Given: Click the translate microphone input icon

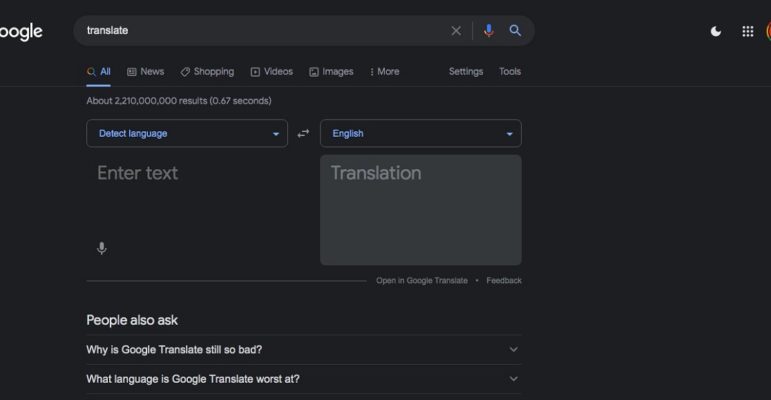Looking at the screenshot, I should point(102,248).
